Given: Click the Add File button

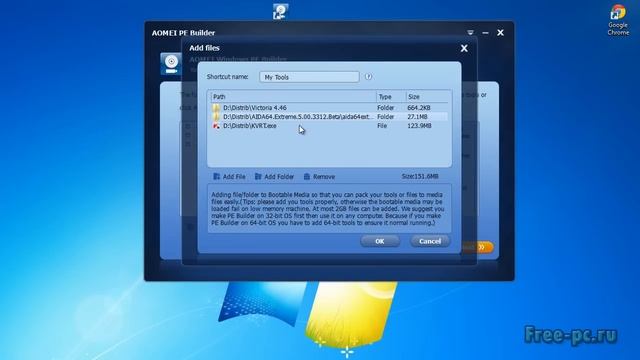Looking at the screenshot, I should coord(229,177).
